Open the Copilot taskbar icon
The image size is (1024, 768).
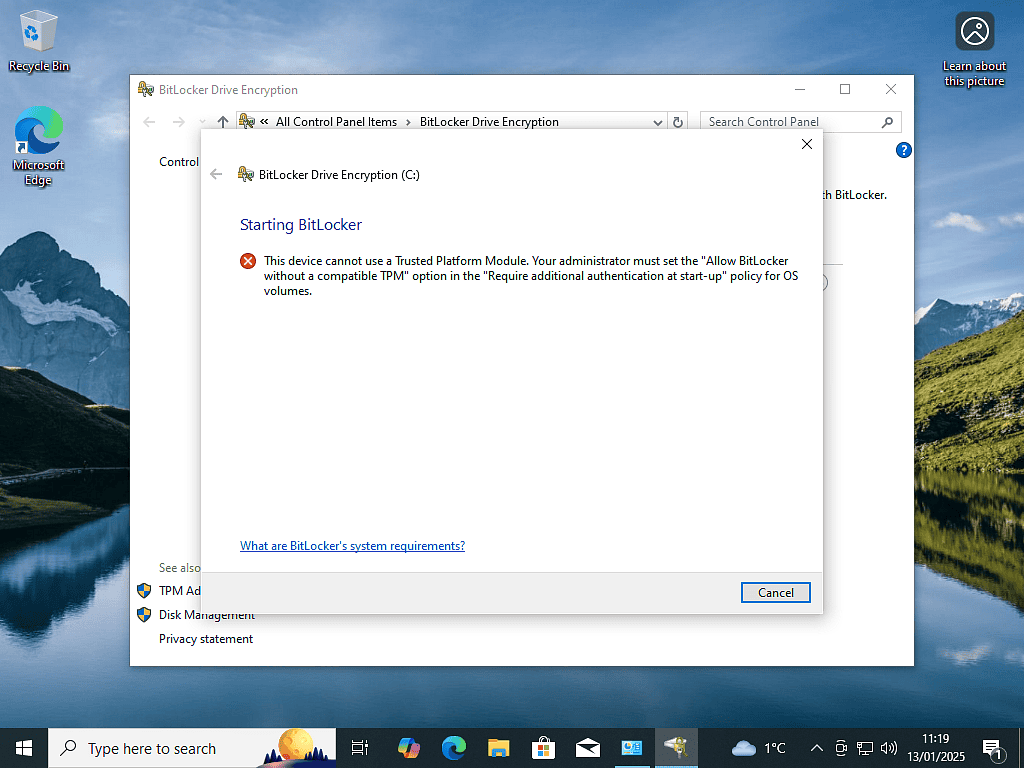click(408, 747)
